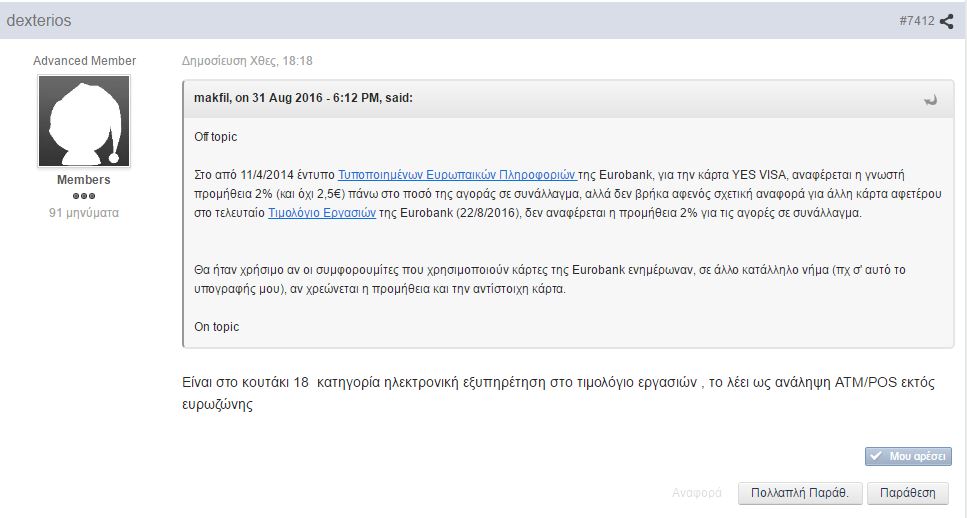Click the checkmark on Μου αρέσει button

(876, 456)
